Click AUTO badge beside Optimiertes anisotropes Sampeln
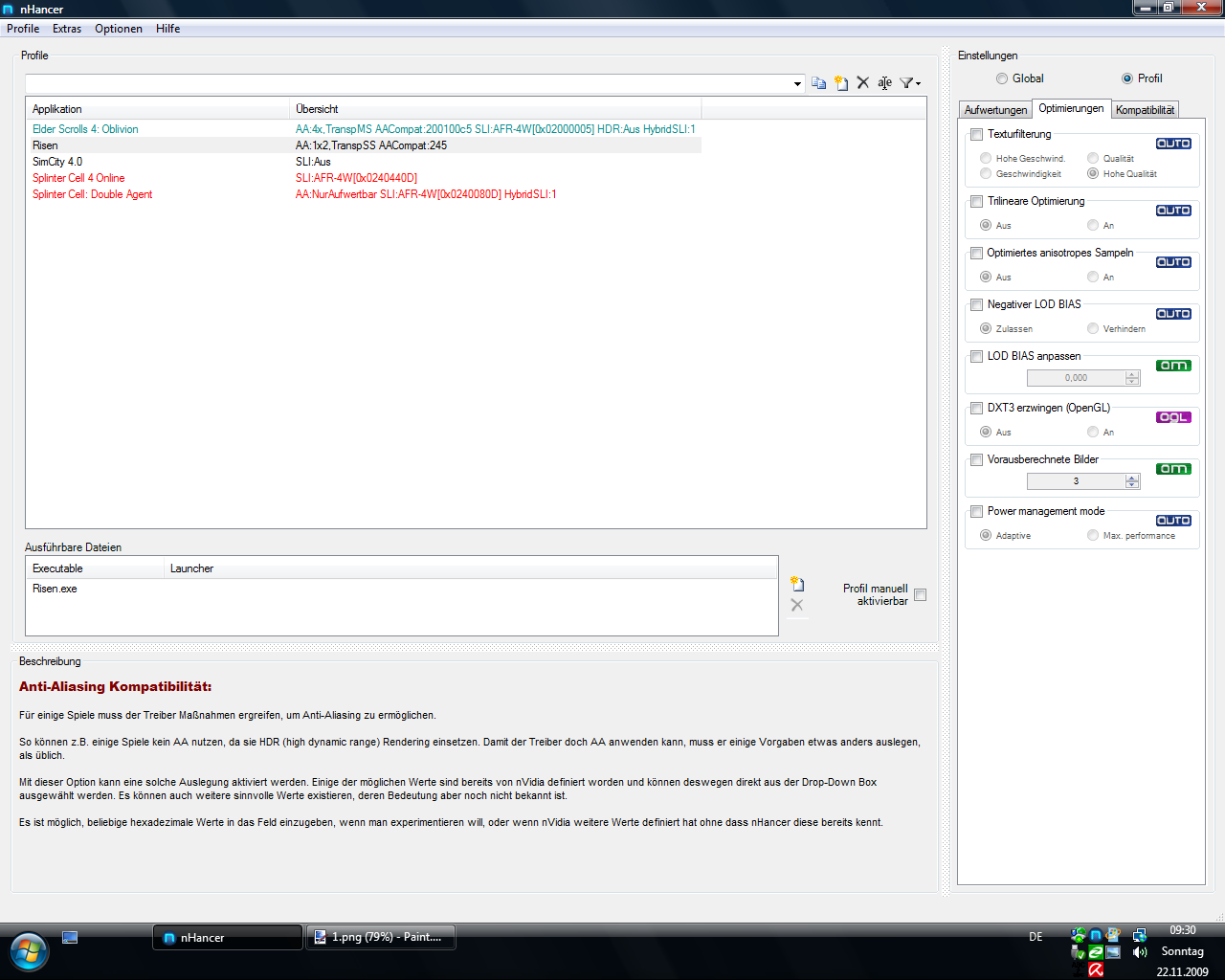 pos(1173,262)
